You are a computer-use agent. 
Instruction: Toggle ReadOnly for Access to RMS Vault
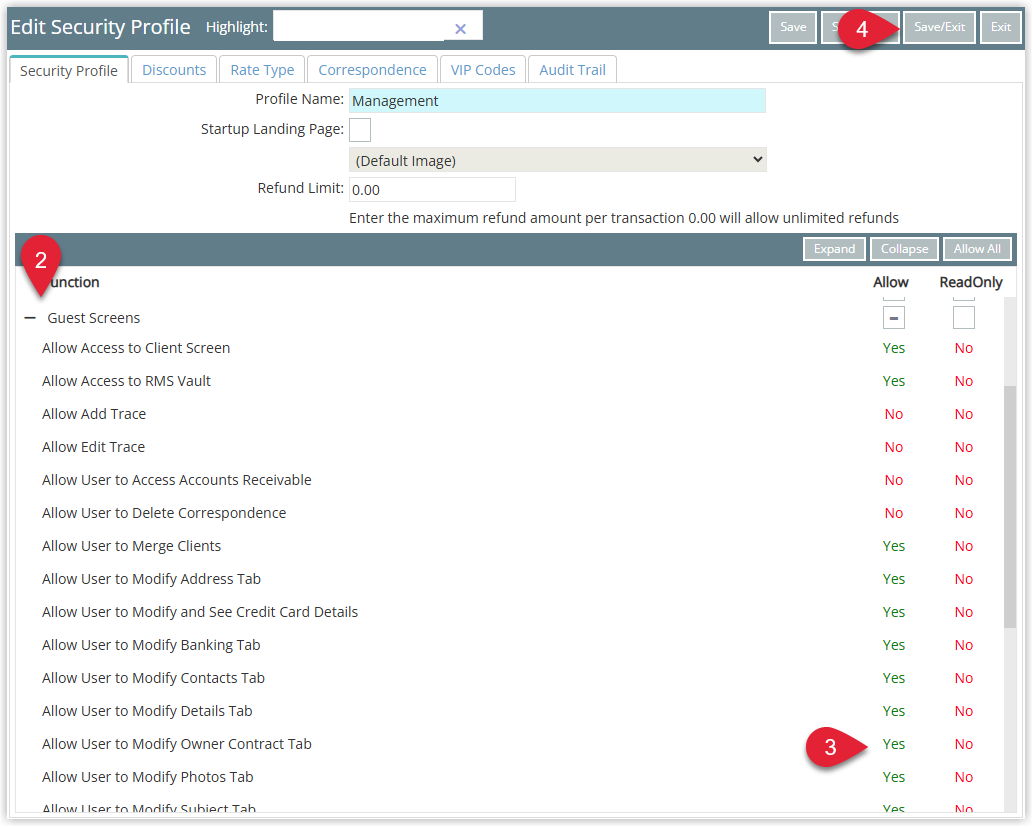pyautogui.click(x=963, y=382)
